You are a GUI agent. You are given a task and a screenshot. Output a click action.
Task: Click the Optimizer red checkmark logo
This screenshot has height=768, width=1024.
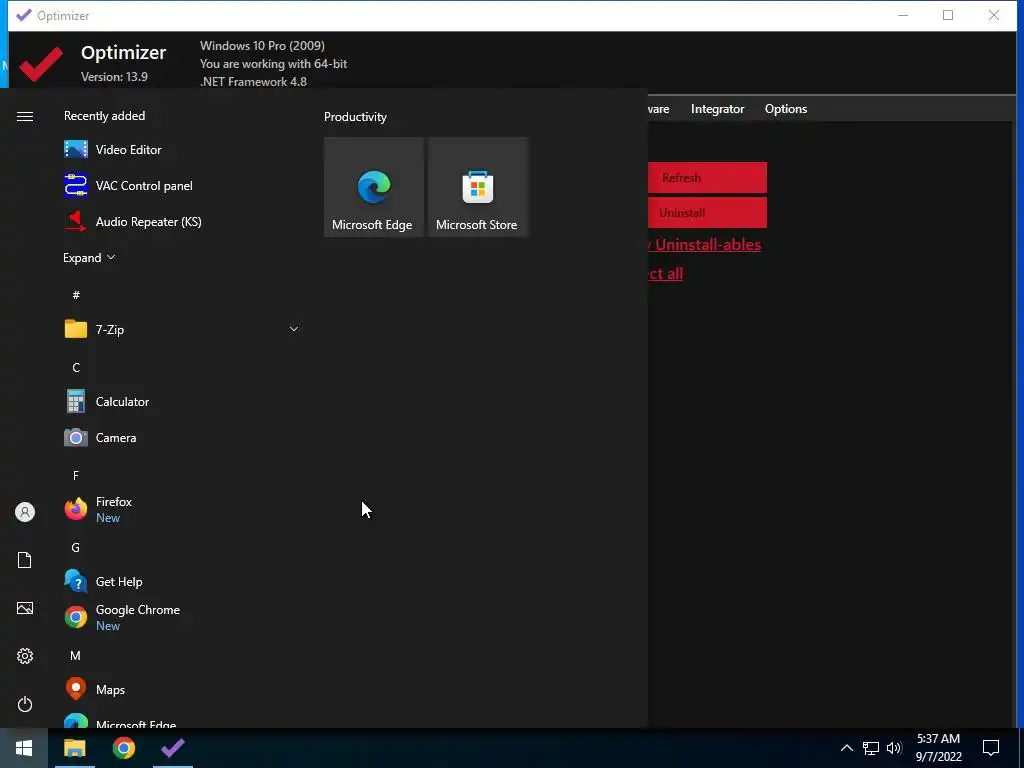pyautogui.click(x=41, y=63)
